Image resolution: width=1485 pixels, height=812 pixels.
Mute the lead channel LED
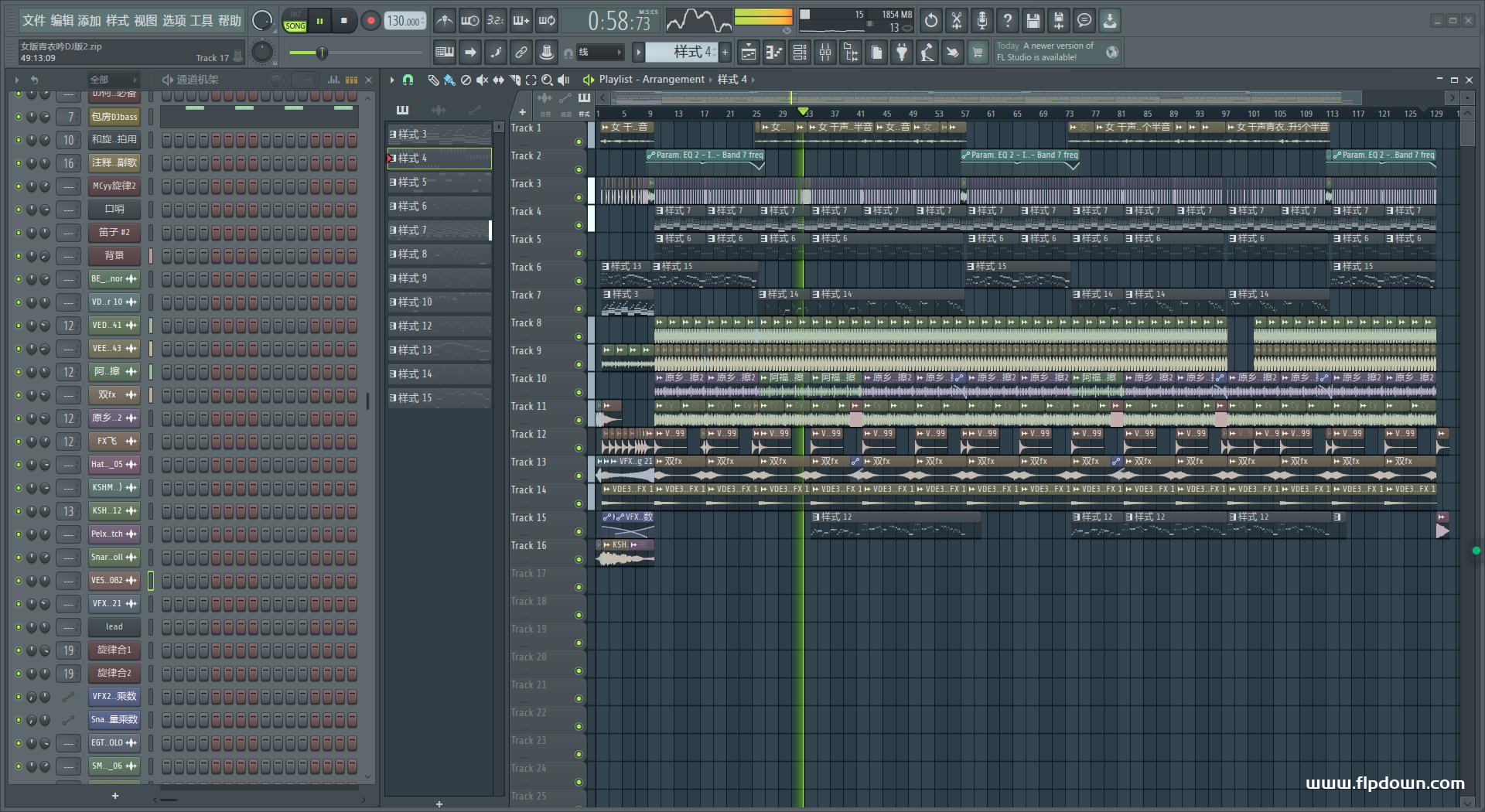19,627
